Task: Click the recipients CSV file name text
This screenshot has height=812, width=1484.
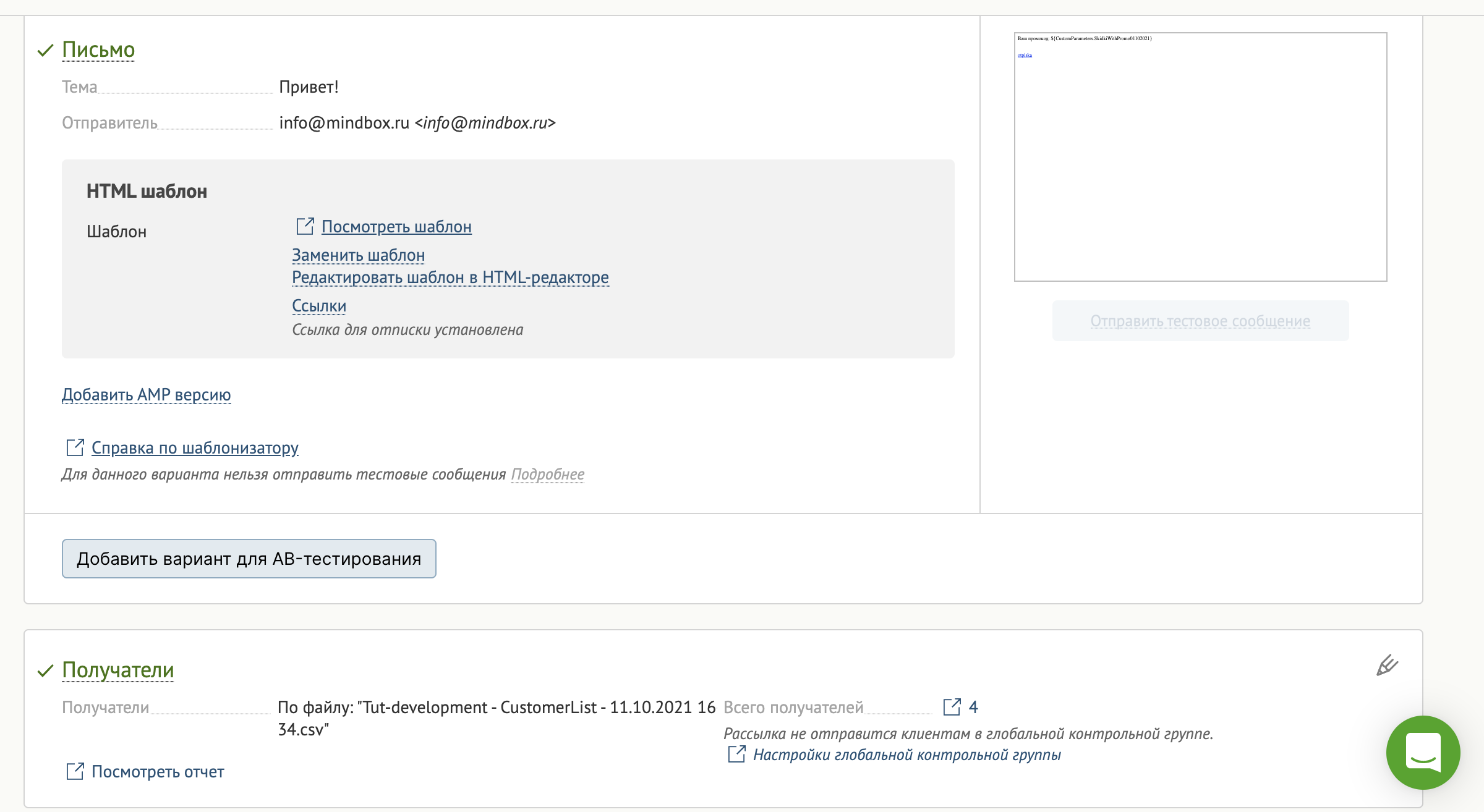Action: (x=497, y=718)
